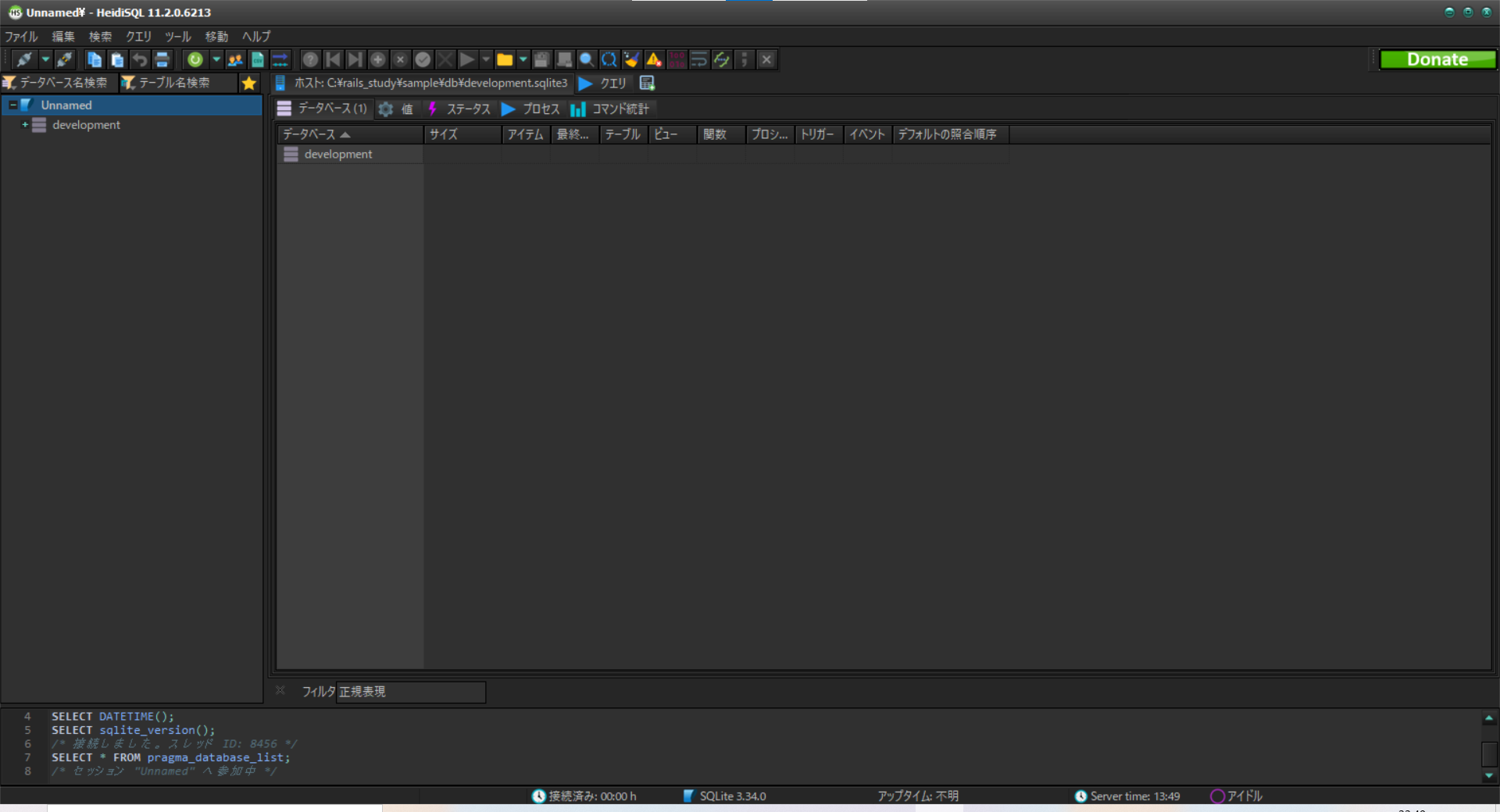Click the first row navigation icon
Screen dimensions: 1500x812
pyautogui.click(x=333, y=59)
